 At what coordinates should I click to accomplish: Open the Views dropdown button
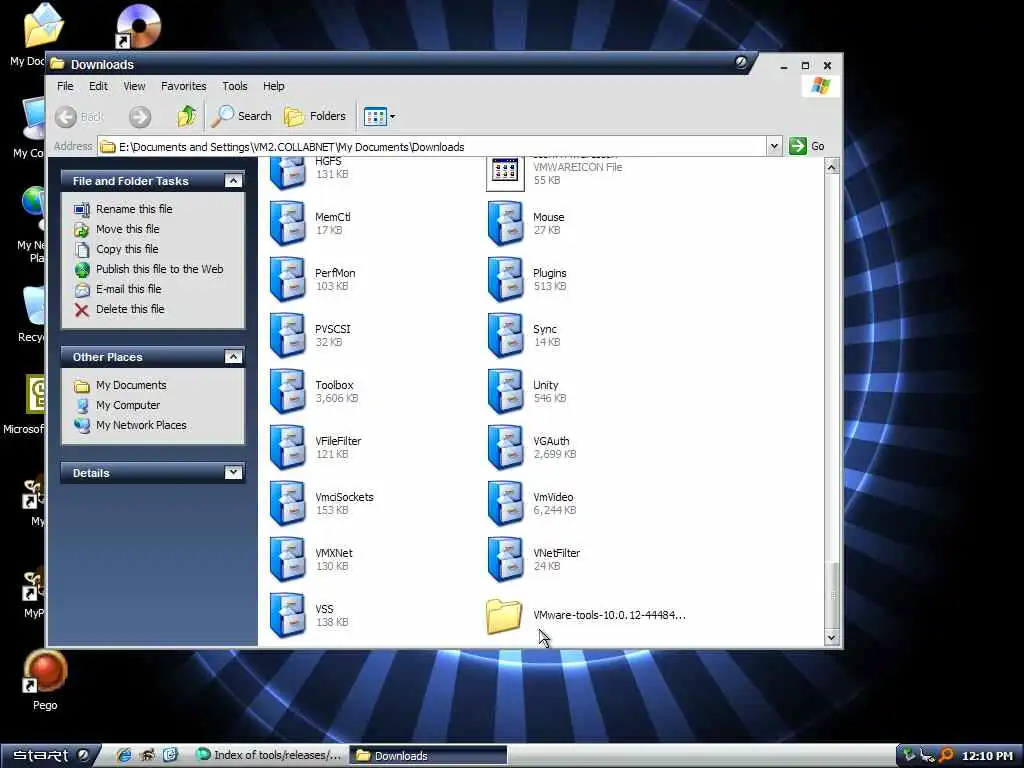[x=379, y=117]
